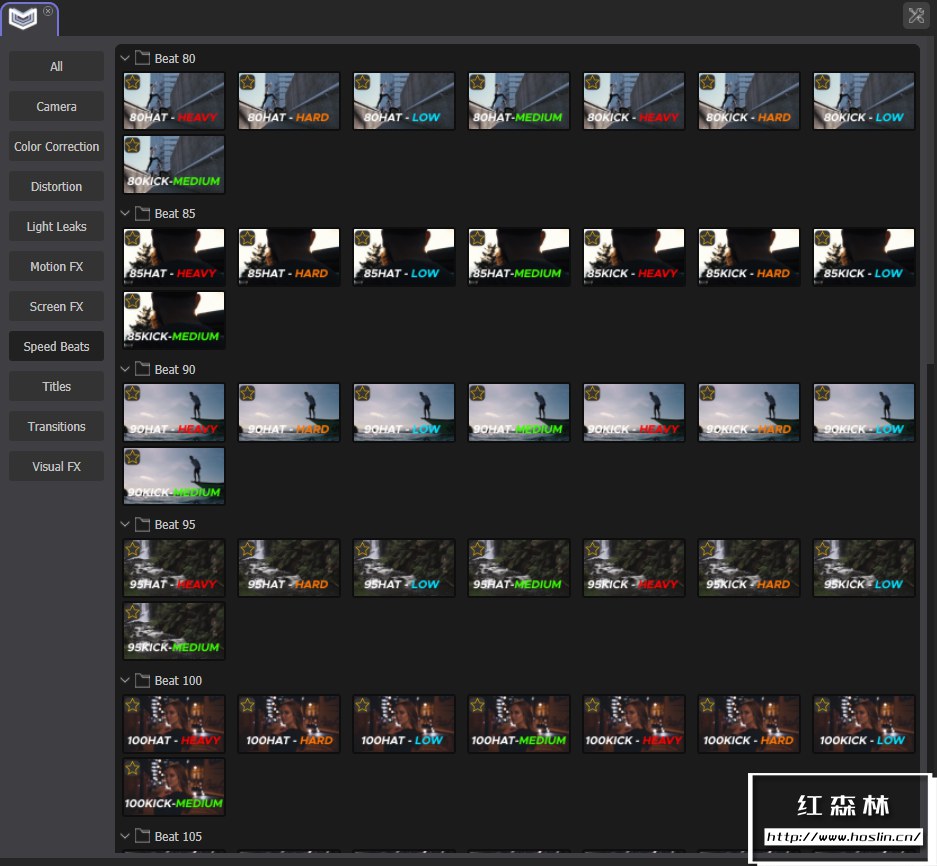Click the Beat 105 folder icon

142,836
